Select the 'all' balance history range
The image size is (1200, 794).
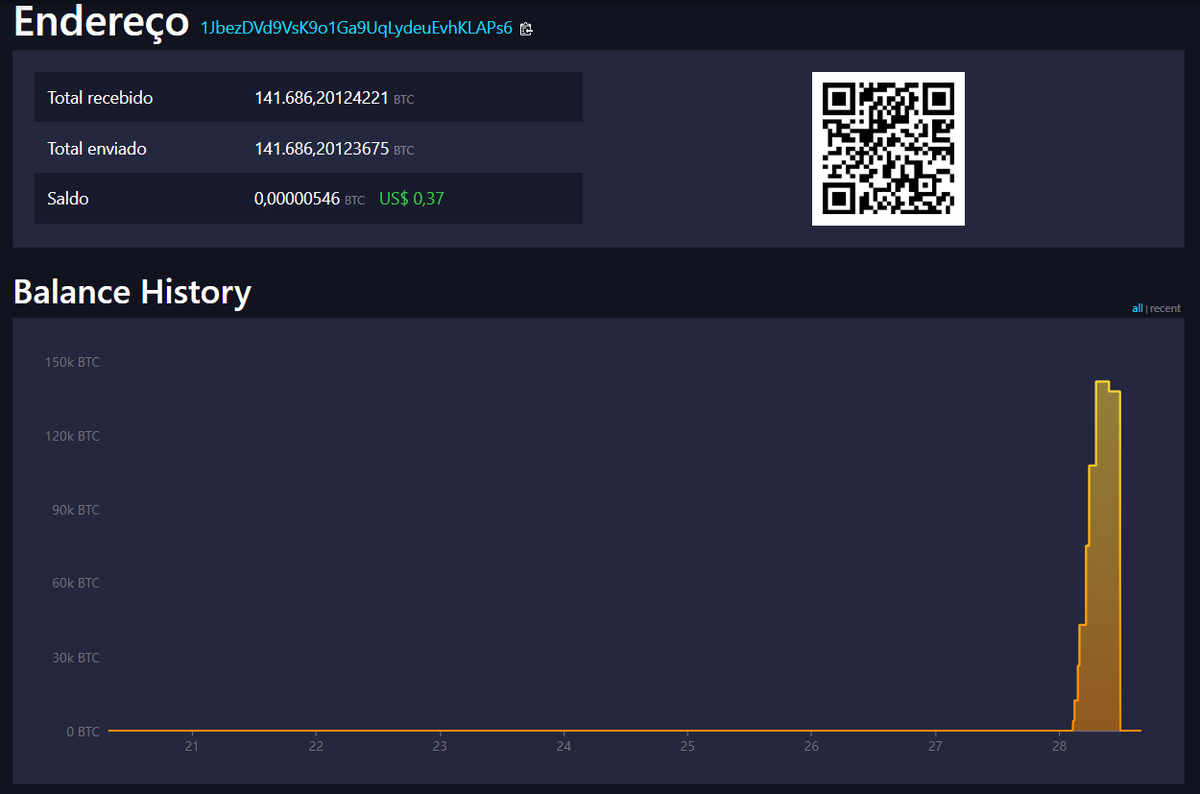pyautogui.click(x=1137, y=308)
